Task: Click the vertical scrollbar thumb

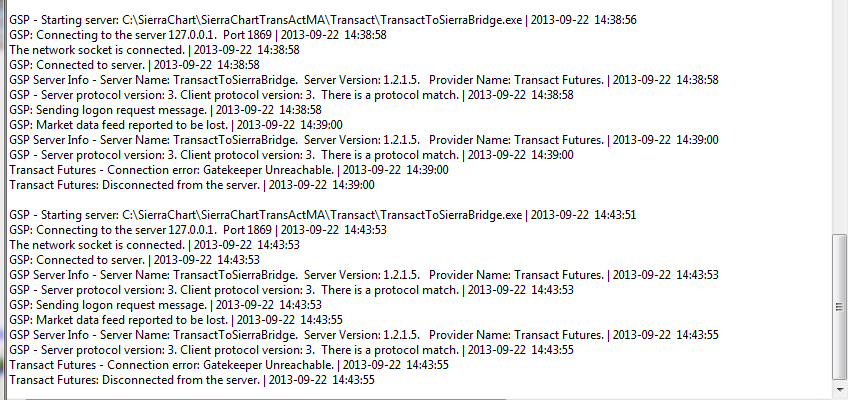Action: [x=839, y=306]
